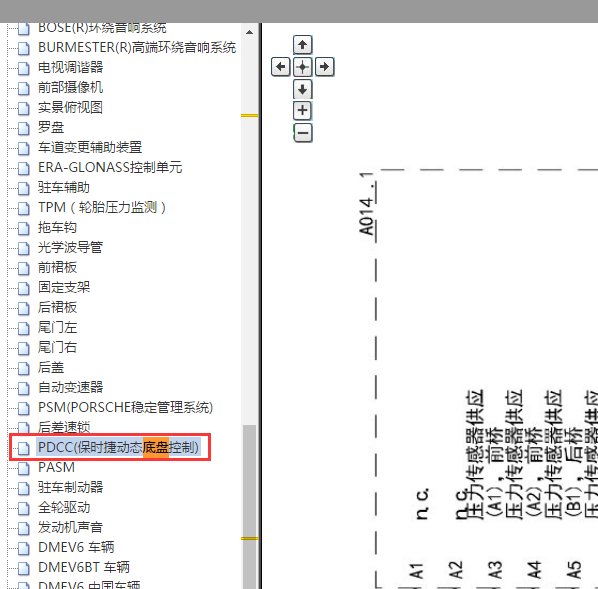Zoom in using the plus button
Image resolution: width=598 pixels, height=589 pixels.
coord(303,111)
